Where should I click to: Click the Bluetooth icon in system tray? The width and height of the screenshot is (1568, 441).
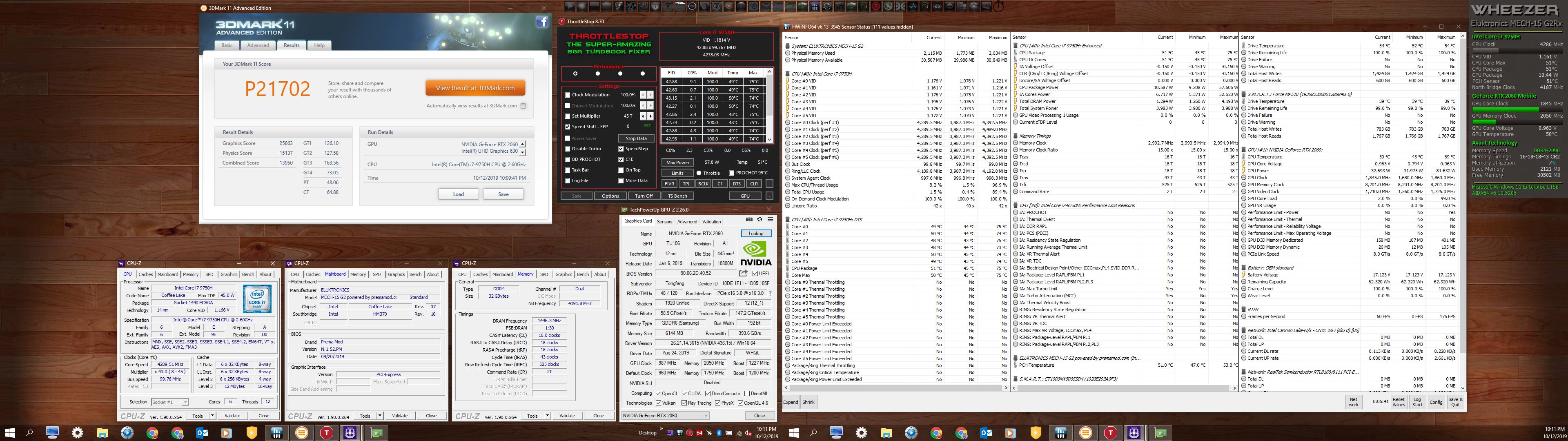718,433
